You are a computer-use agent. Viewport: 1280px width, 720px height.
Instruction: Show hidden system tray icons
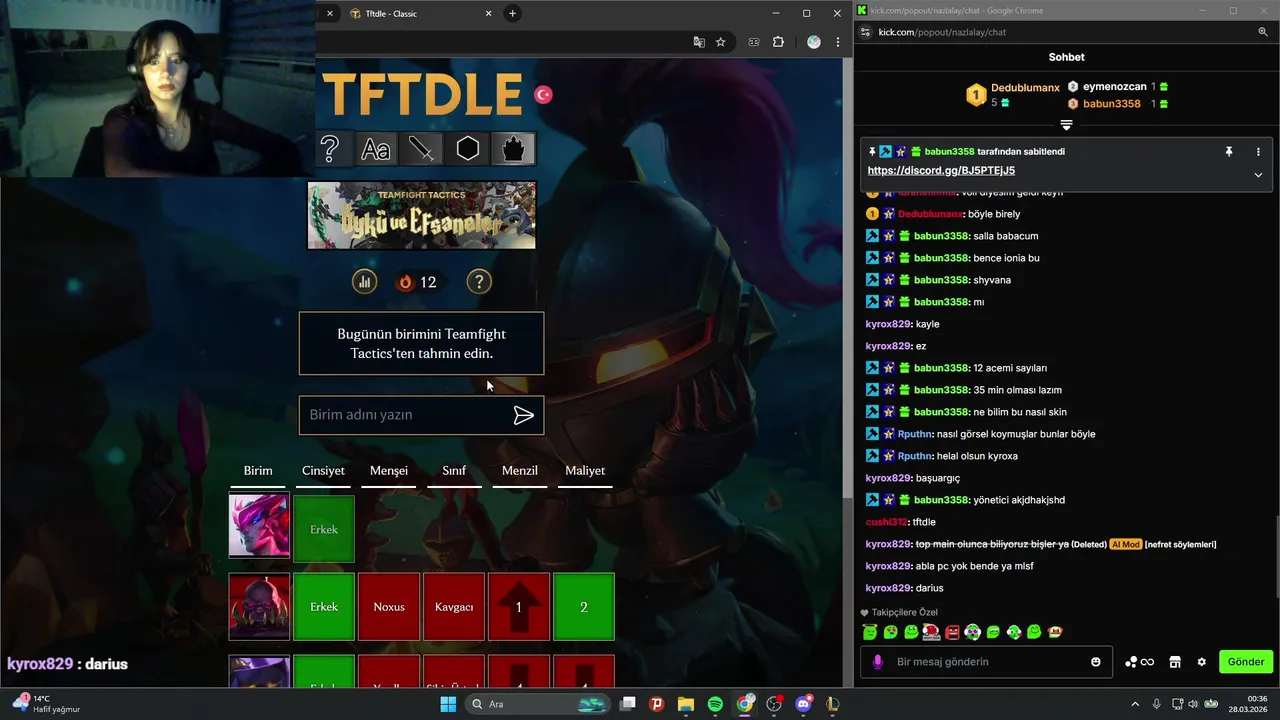1135,704
